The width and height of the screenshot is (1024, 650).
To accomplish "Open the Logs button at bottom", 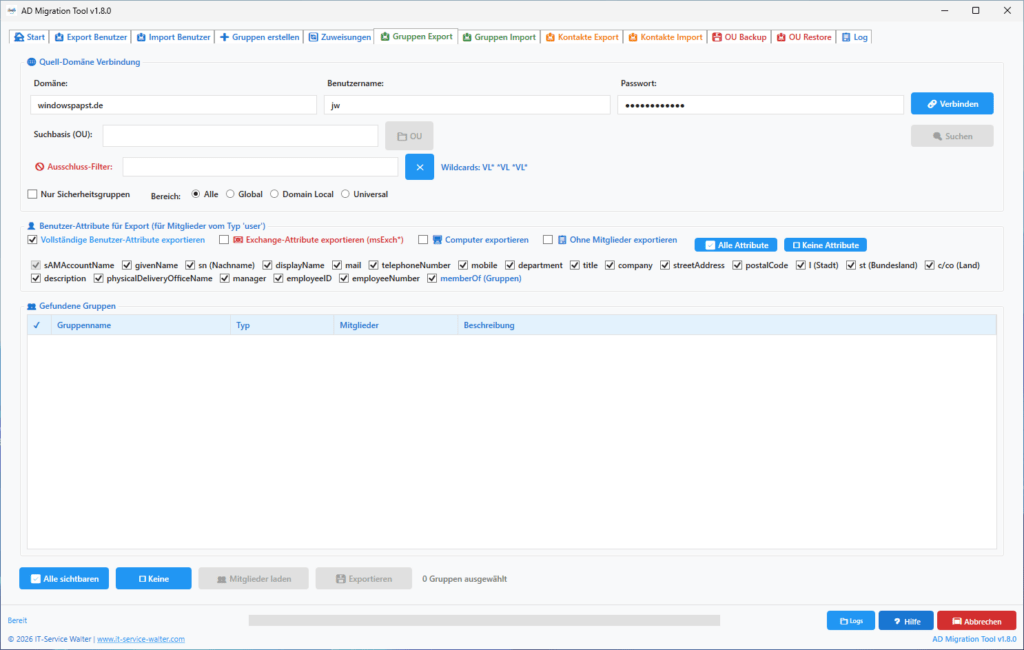I will click(851, 621).
